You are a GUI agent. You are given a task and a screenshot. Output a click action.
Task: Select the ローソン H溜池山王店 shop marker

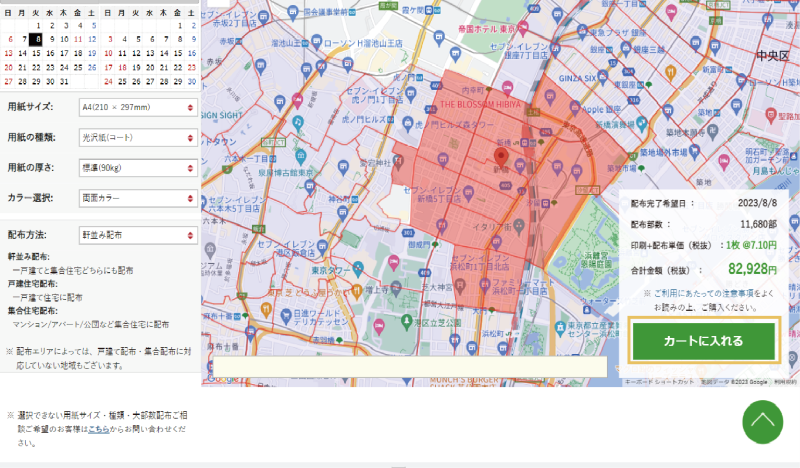point(316,42)
